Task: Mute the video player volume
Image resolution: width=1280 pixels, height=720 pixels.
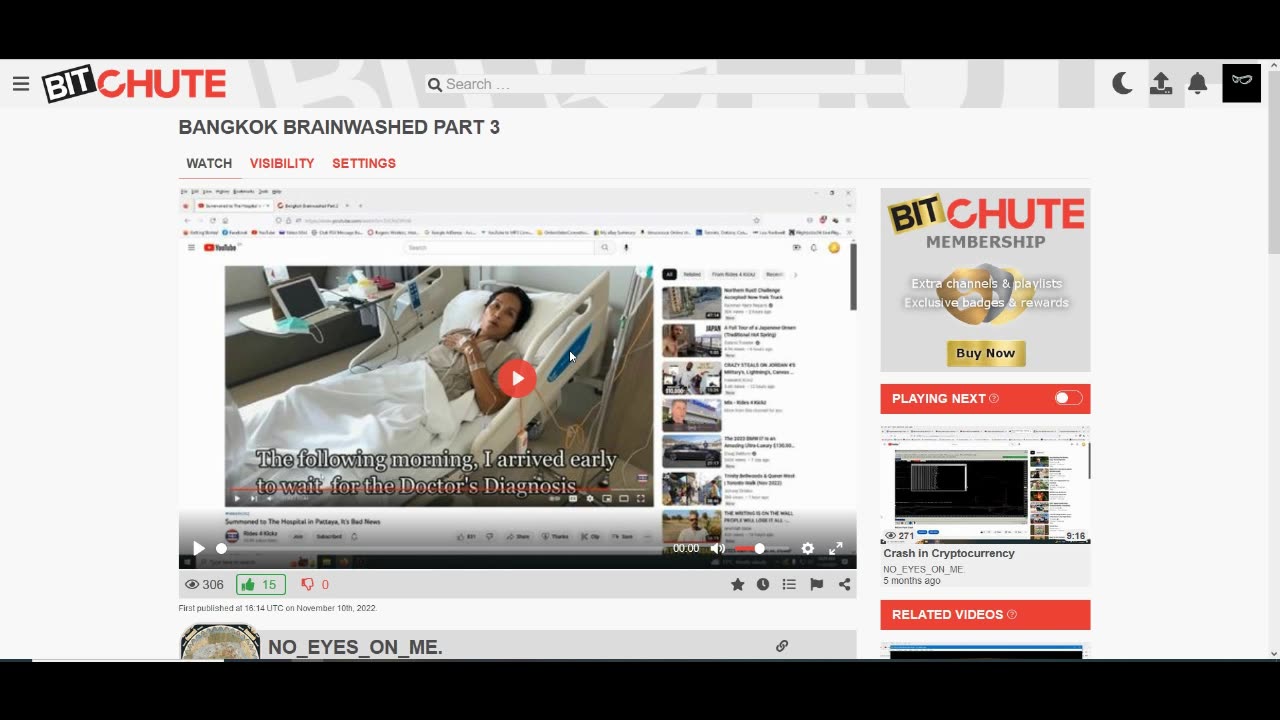Action: pos(717,548)
